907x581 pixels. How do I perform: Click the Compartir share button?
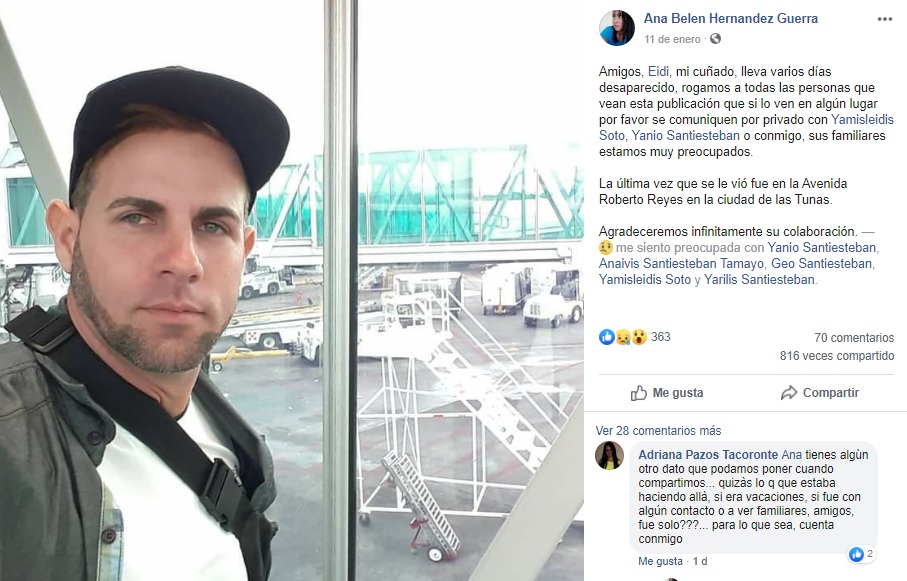point(820,393)
